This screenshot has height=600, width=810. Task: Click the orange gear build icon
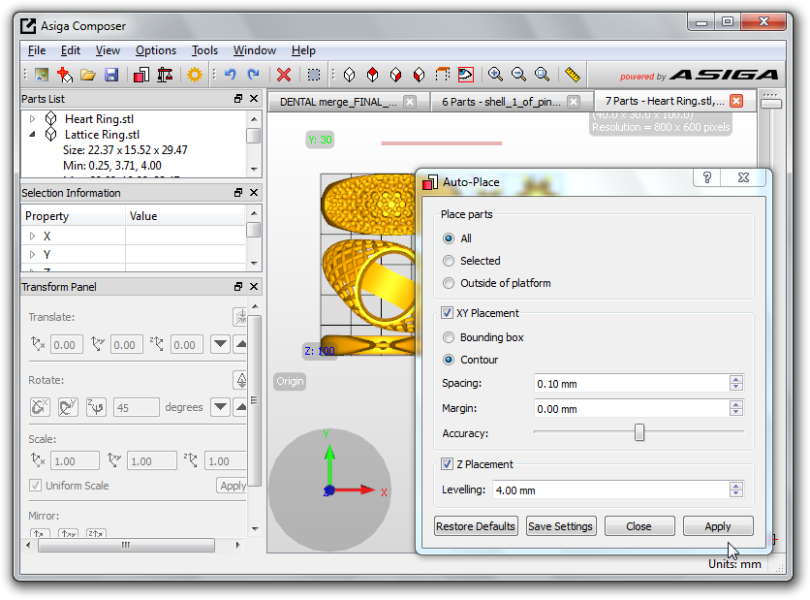point(195,75)
